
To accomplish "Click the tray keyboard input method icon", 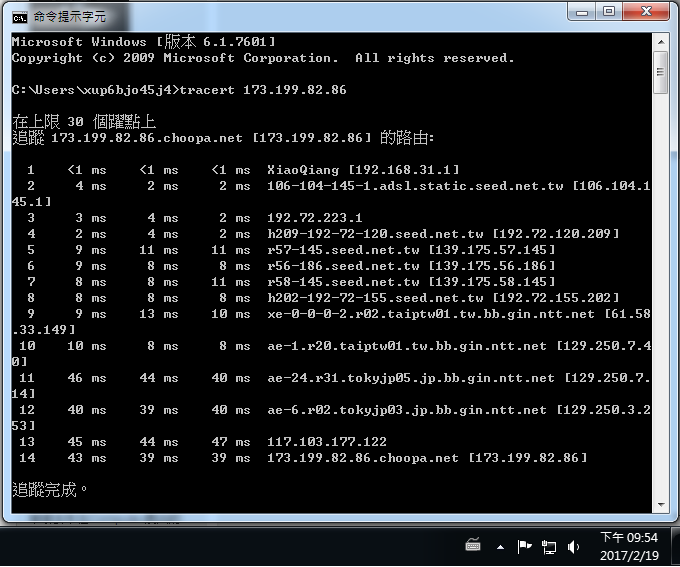I will tap(473, 544).
